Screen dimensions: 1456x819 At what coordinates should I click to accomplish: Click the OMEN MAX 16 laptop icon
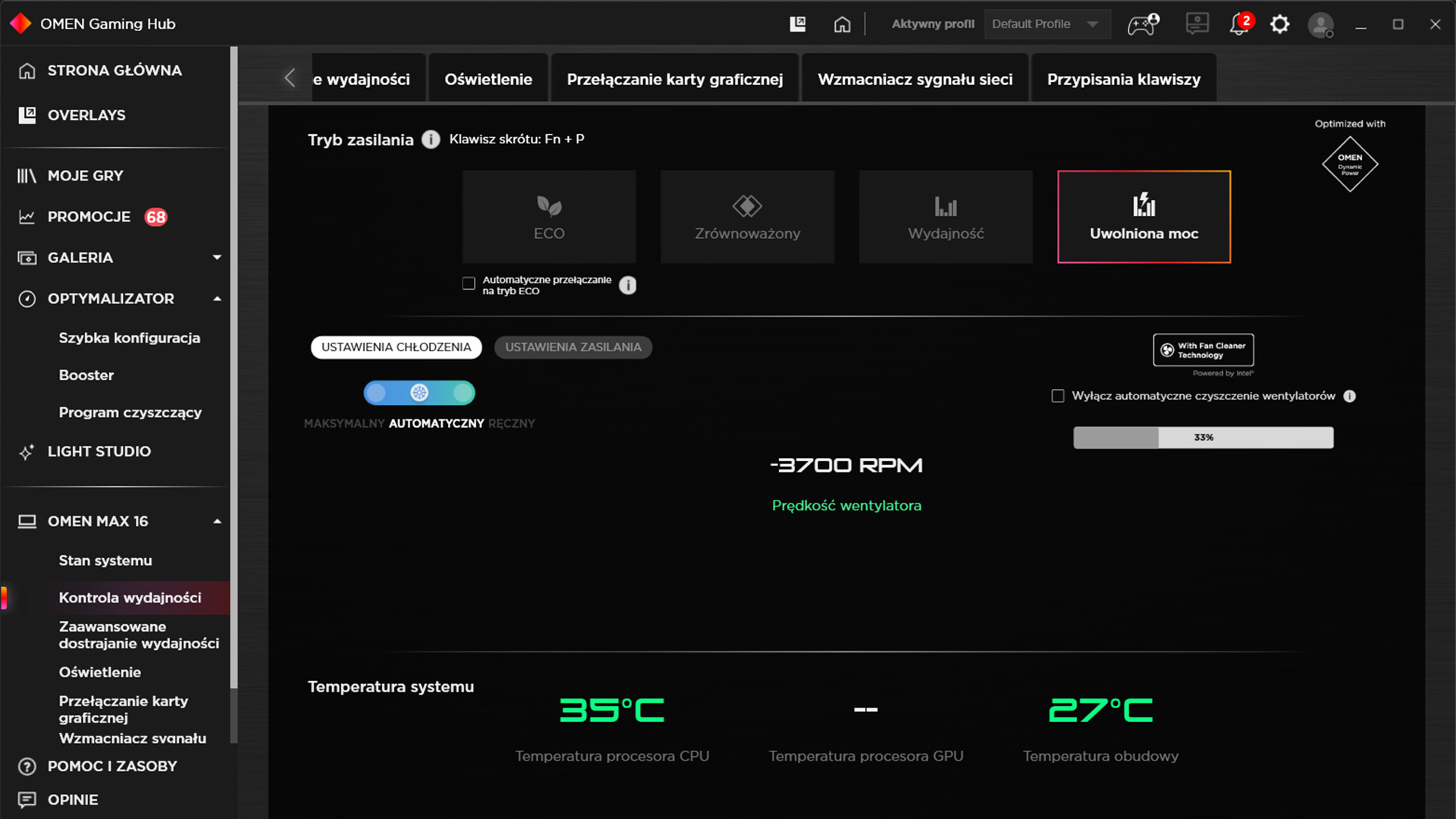coord(27,522)
